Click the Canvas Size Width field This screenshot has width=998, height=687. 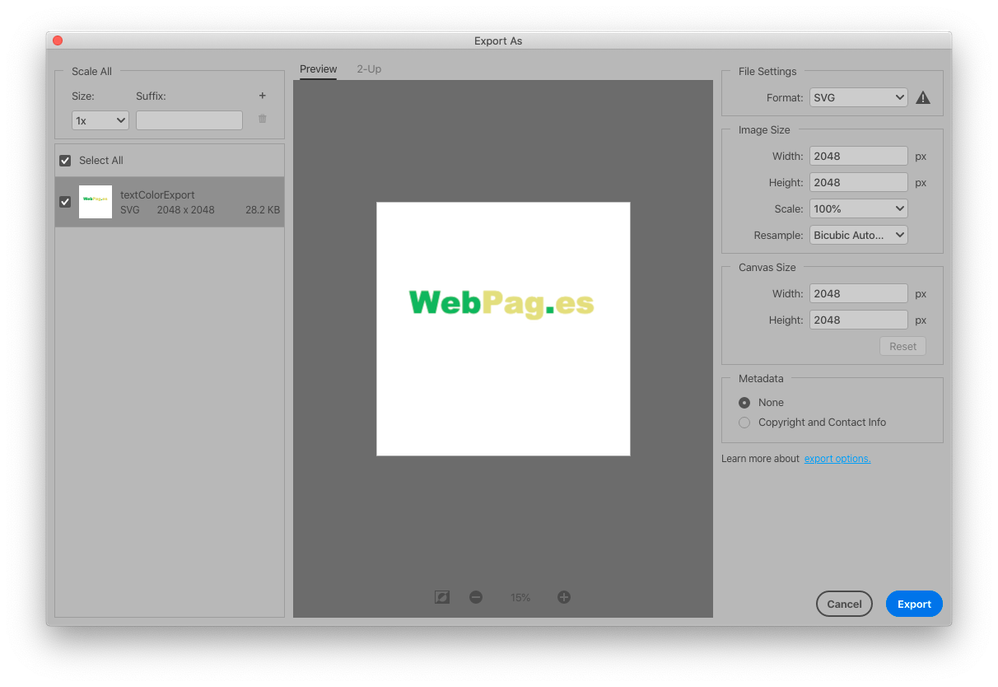pyautogui.click(x=858, y=294)
